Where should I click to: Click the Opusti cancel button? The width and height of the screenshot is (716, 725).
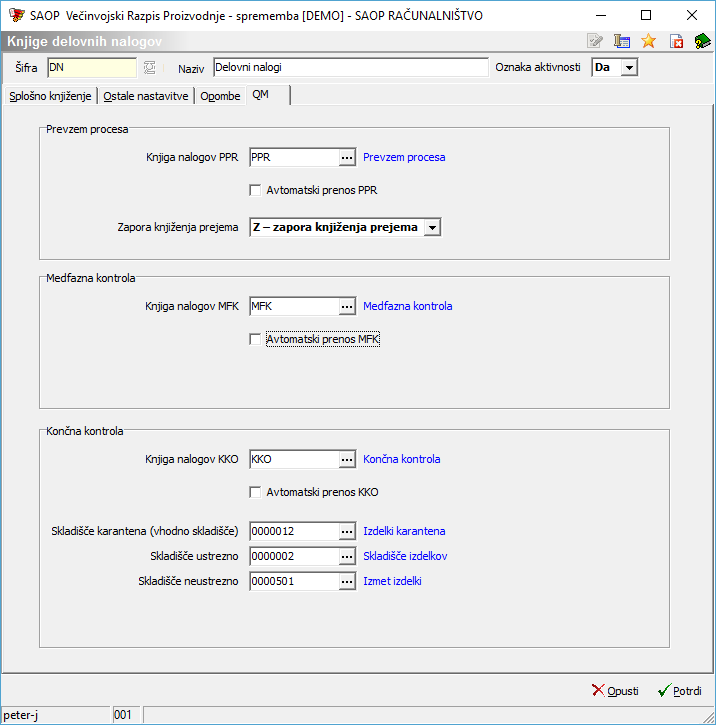pyautogui.click(x=615, y=691)
